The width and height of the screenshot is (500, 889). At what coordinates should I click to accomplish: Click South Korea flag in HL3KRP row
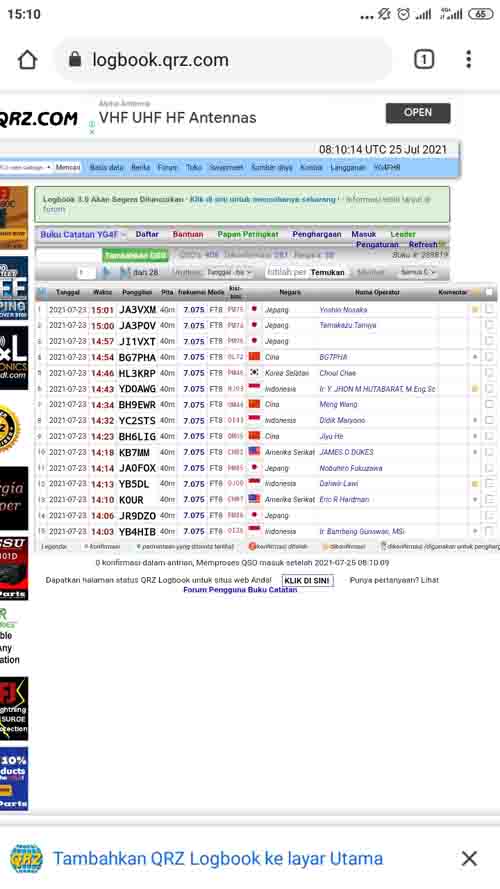[254, 373]
